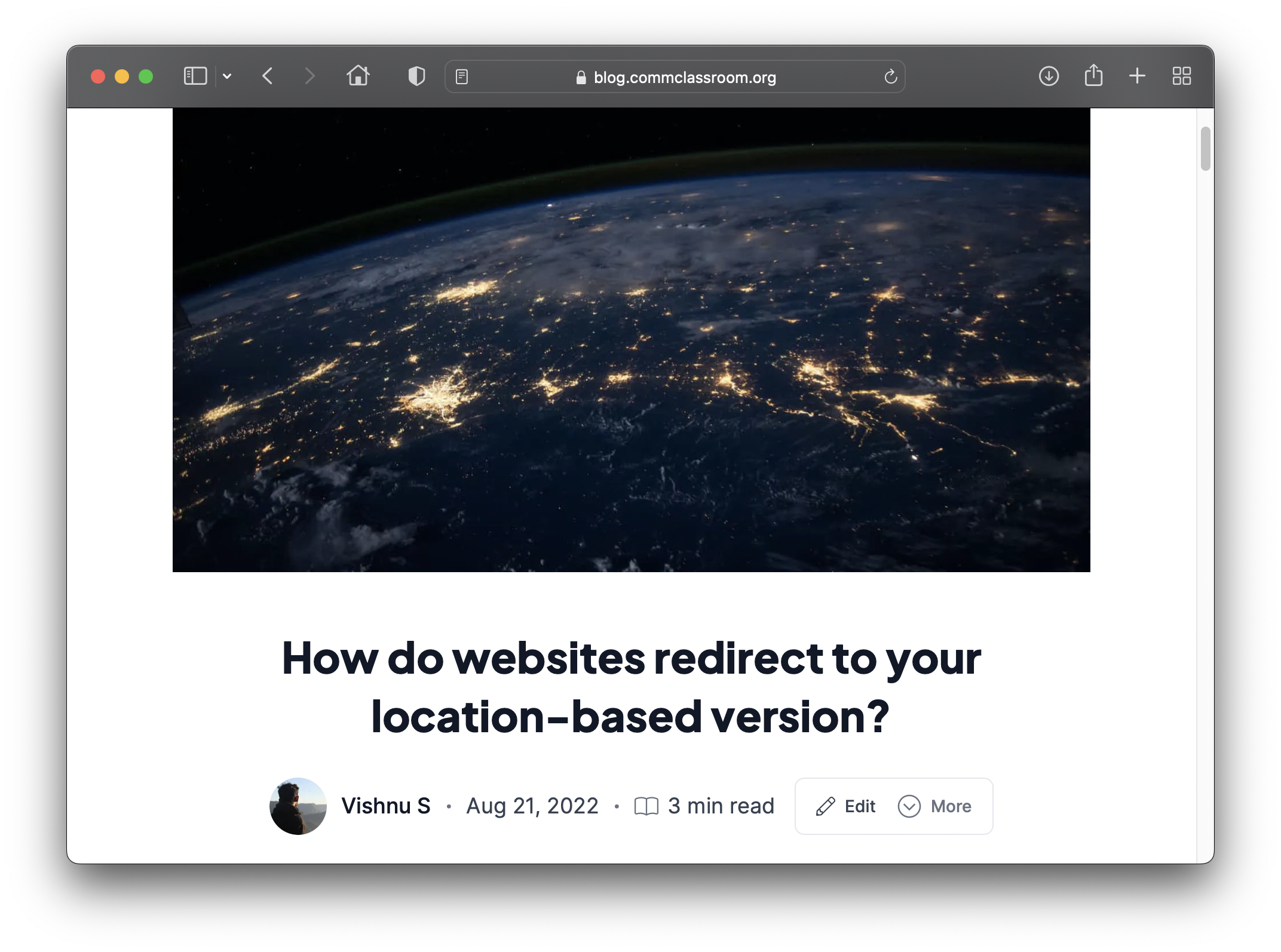Reload the current page

point(890,77)
